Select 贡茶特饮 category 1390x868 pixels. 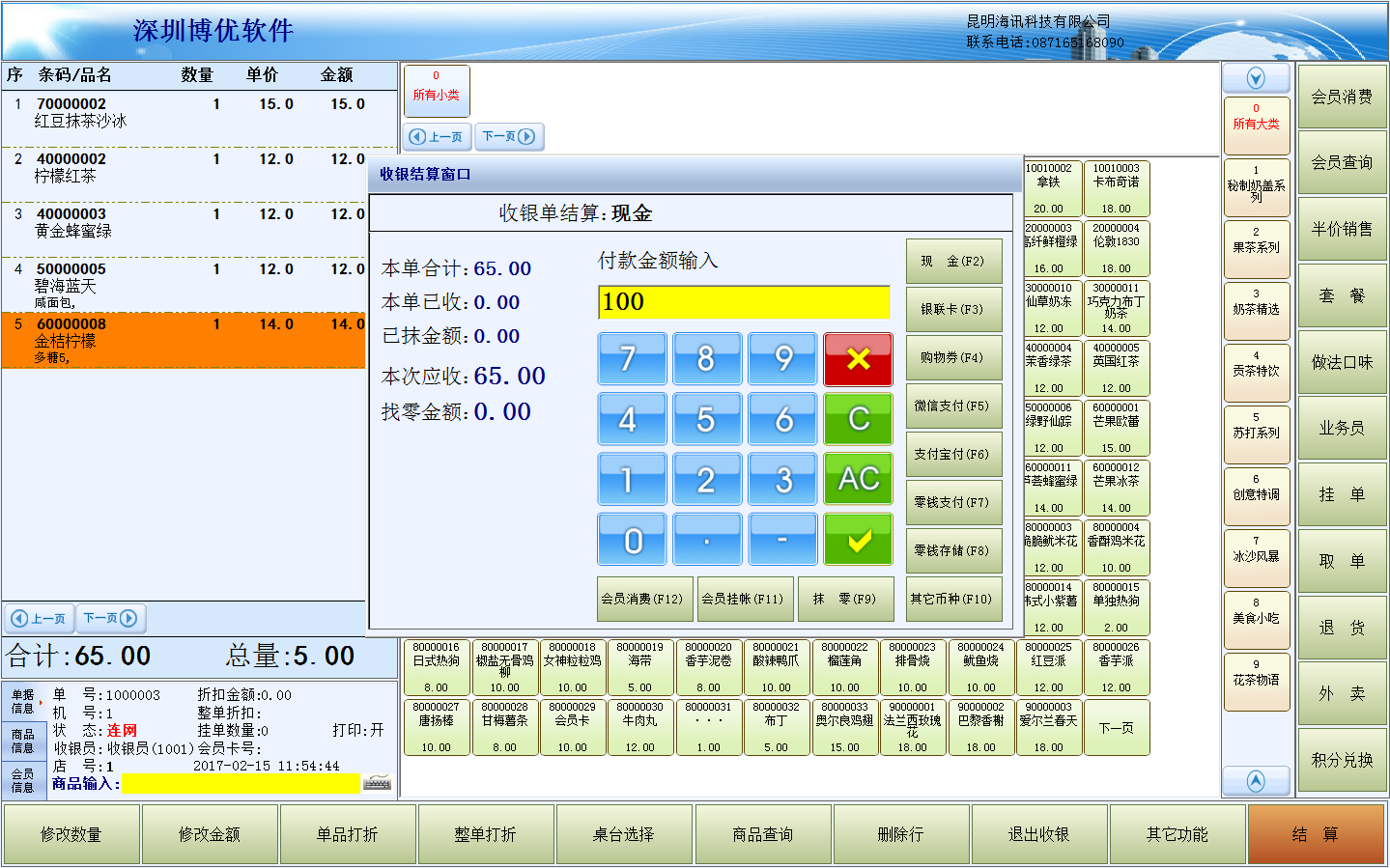pyautogui.click(x=1256, y=373)
